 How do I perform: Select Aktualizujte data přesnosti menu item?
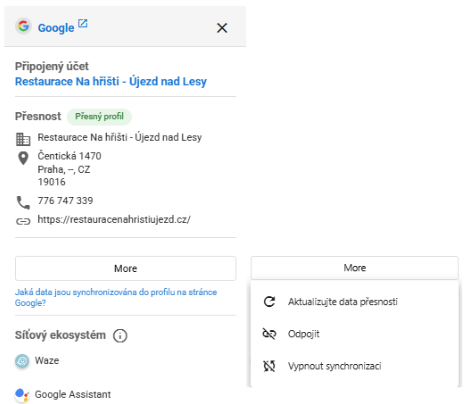355,302
